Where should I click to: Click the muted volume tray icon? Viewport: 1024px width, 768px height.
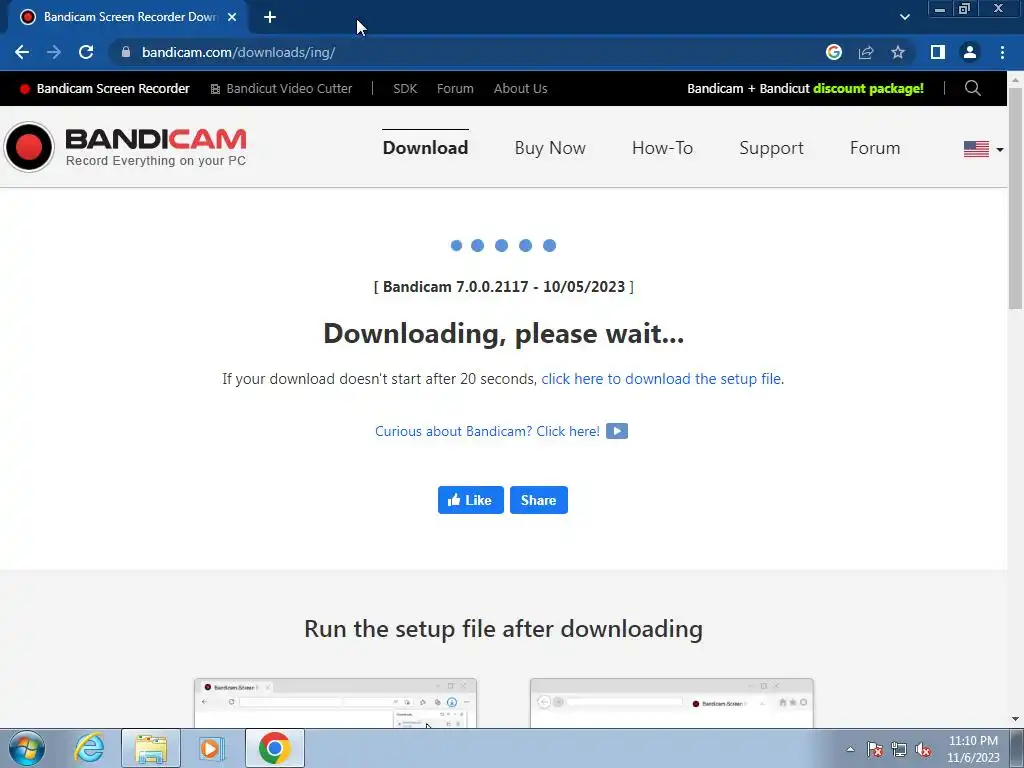pyautogui.click(x=923, y=749)
